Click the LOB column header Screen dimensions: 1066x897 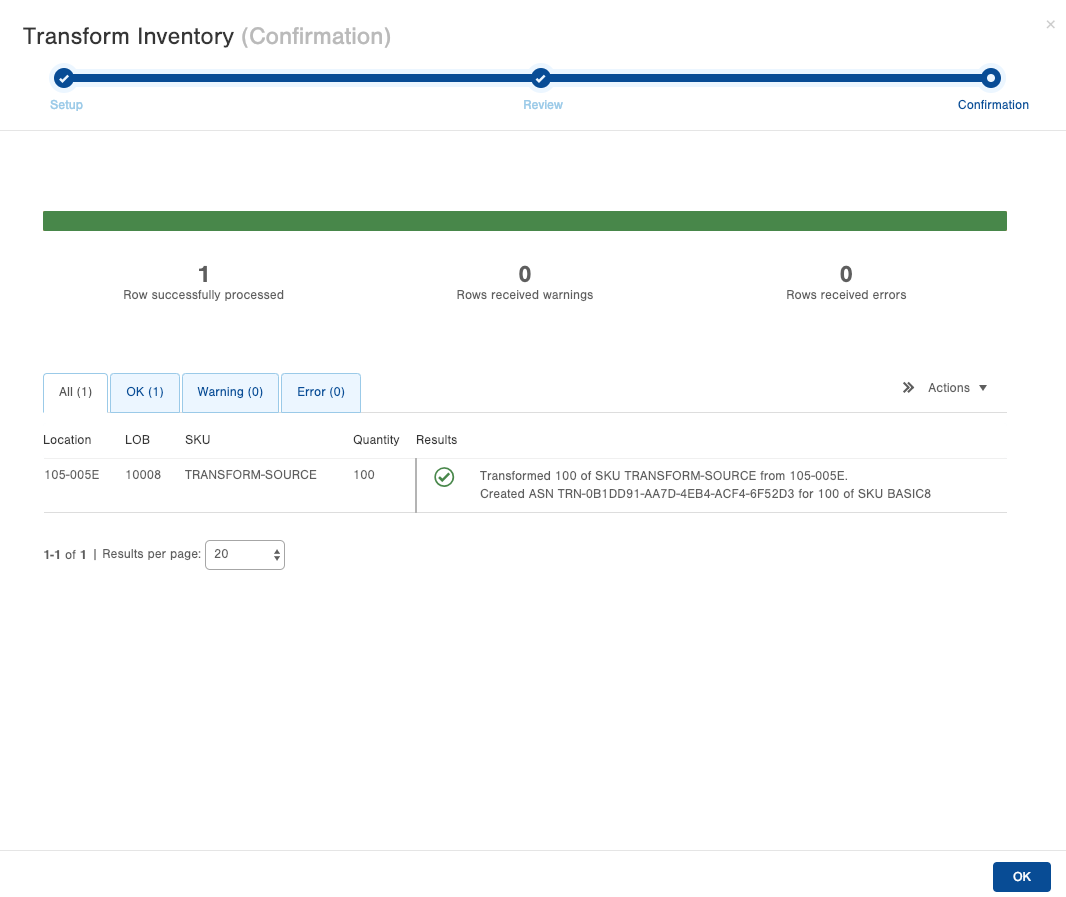tap(137, 440)
